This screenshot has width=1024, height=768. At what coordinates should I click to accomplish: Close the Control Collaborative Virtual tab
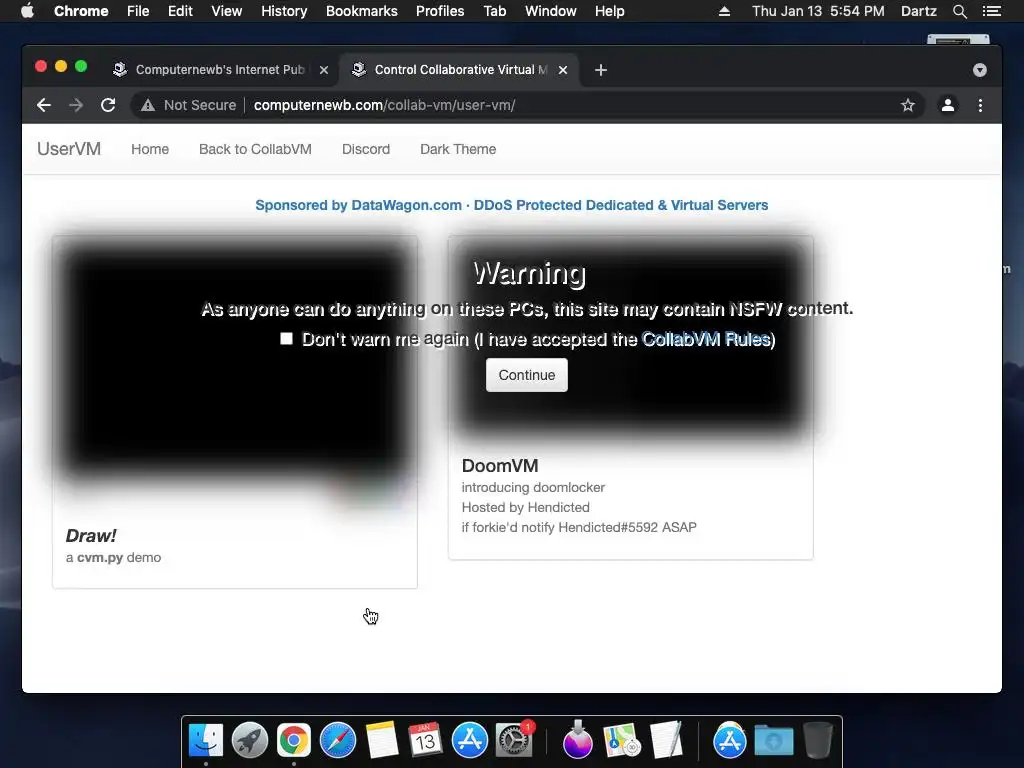click(x=563, y=70)
